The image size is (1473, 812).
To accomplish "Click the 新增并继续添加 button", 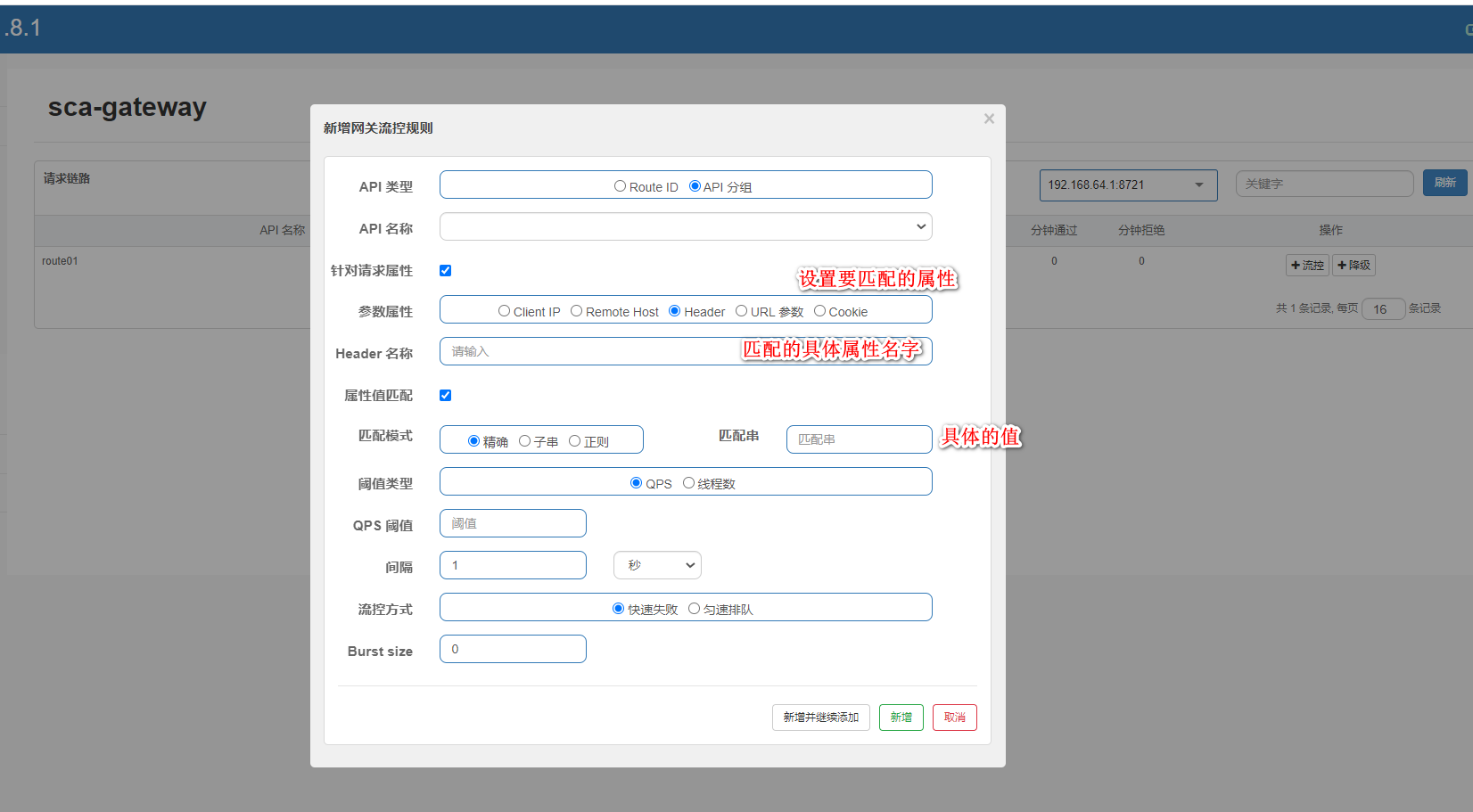I will (821, 718).
